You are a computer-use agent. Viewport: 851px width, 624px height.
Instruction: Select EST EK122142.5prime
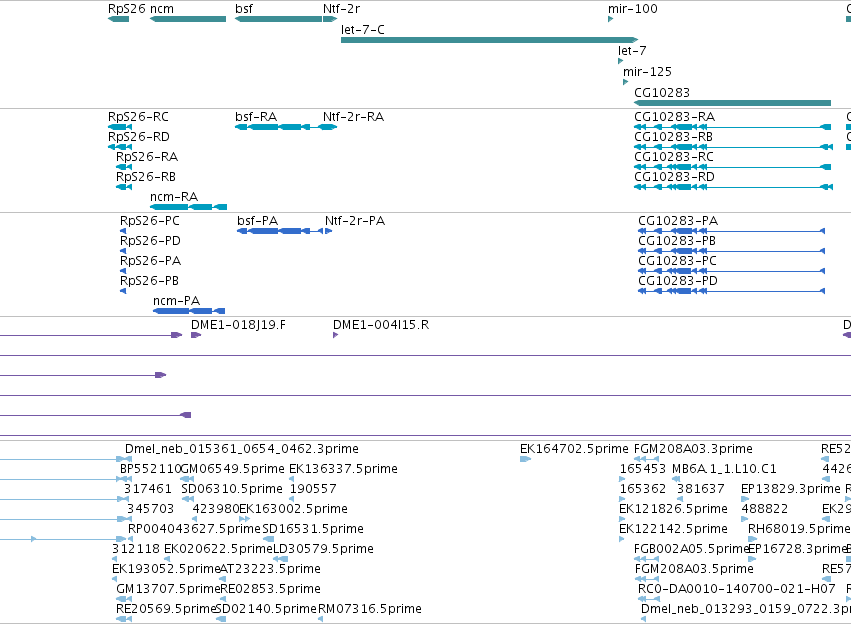[673, 529]
